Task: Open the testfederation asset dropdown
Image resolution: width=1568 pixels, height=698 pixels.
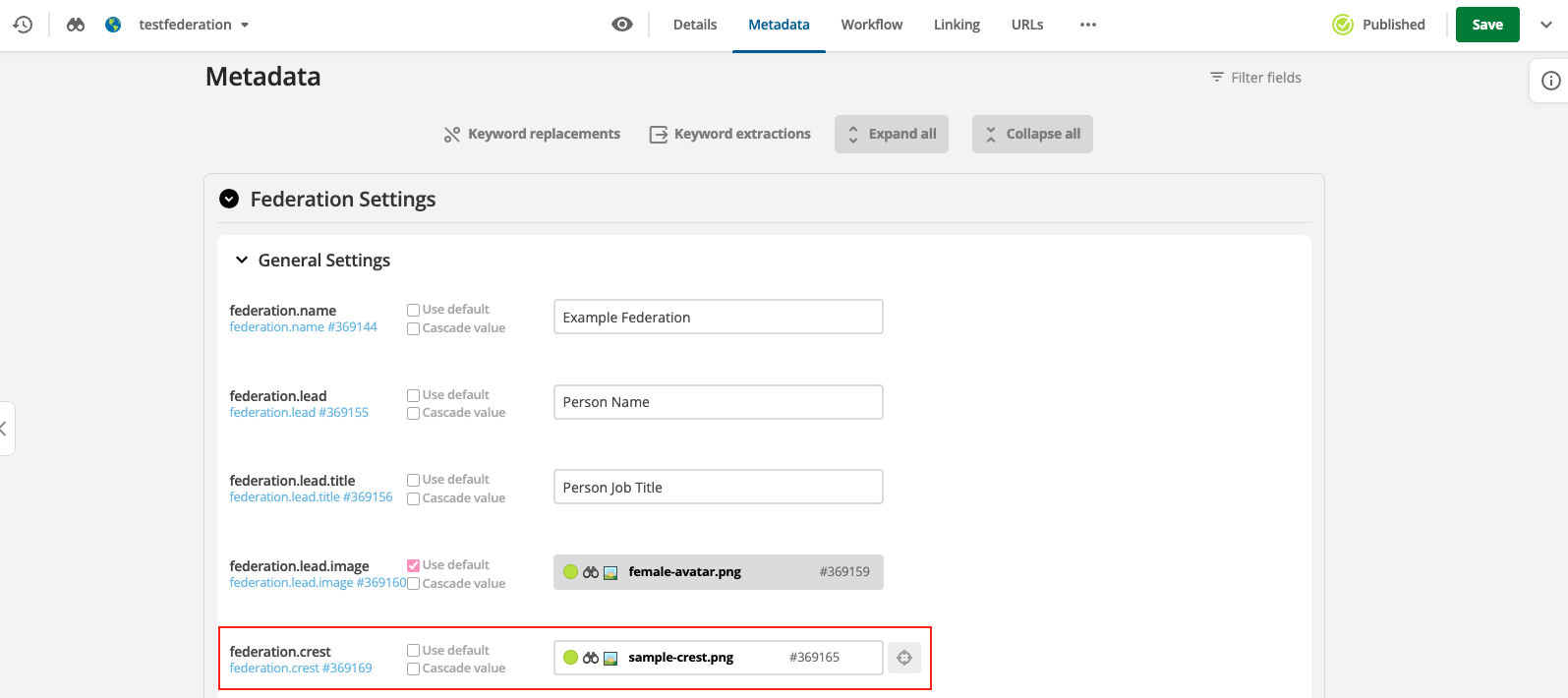Action: coord(194,25)
